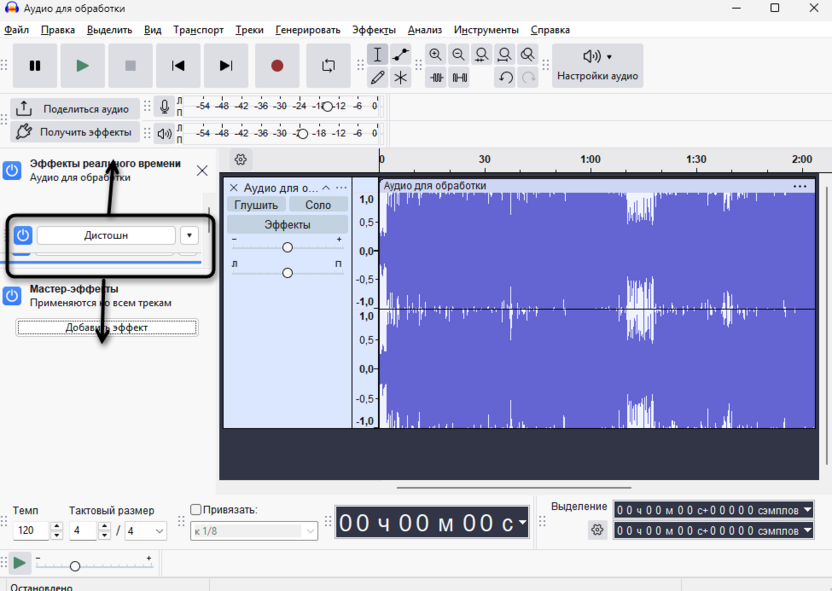The height and width of the screenshot is (591, 832).
Task: Enable the Привязать snap checkbox
Action: click(196, 509)
